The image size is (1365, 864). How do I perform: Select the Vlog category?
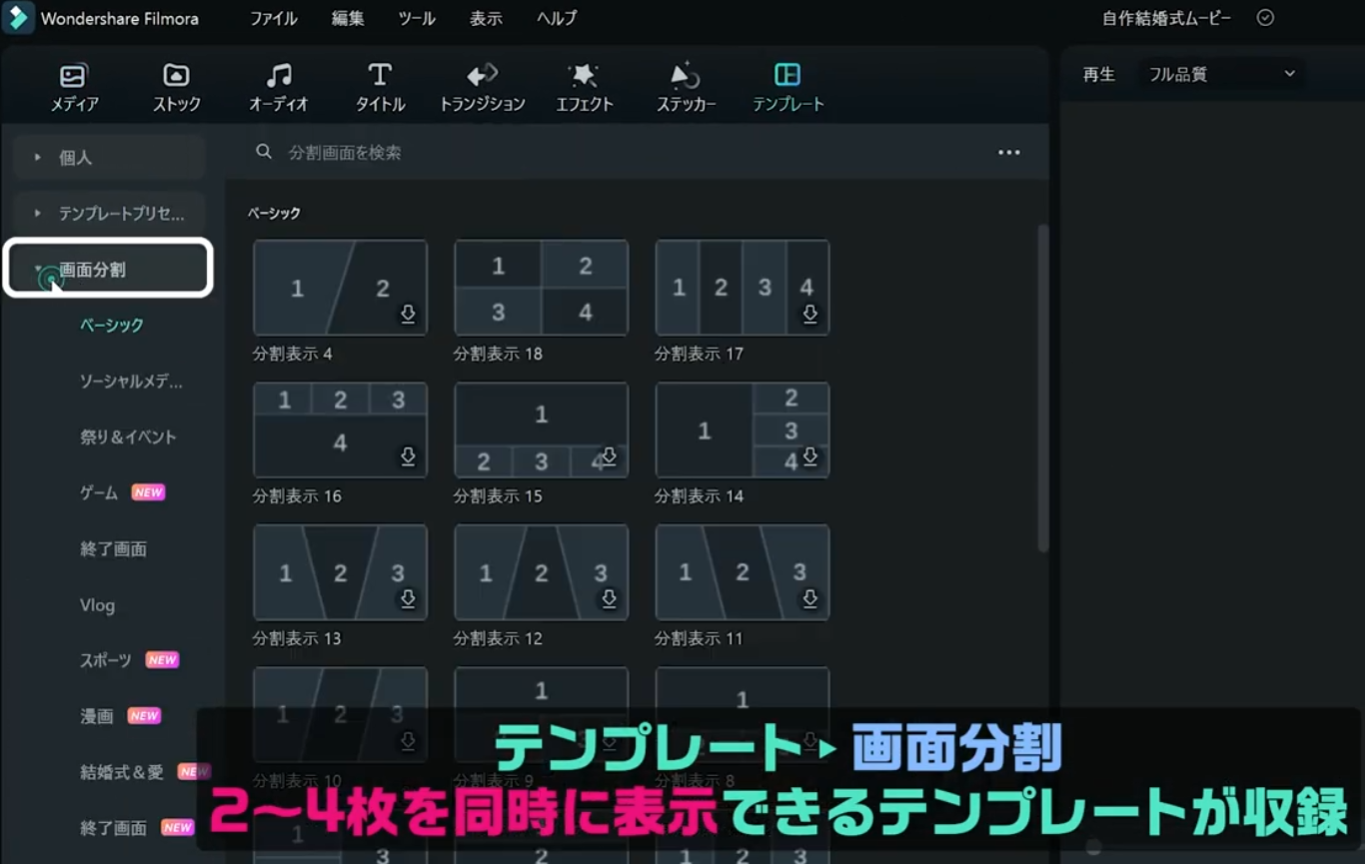coord(97,605)
